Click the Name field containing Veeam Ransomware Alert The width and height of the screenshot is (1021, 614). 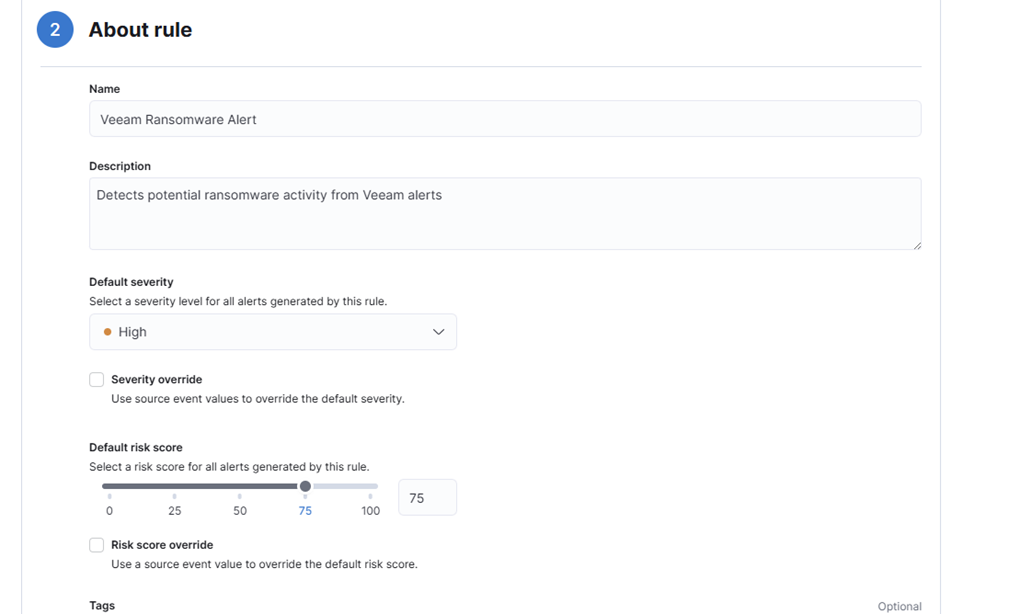(504, 119)
